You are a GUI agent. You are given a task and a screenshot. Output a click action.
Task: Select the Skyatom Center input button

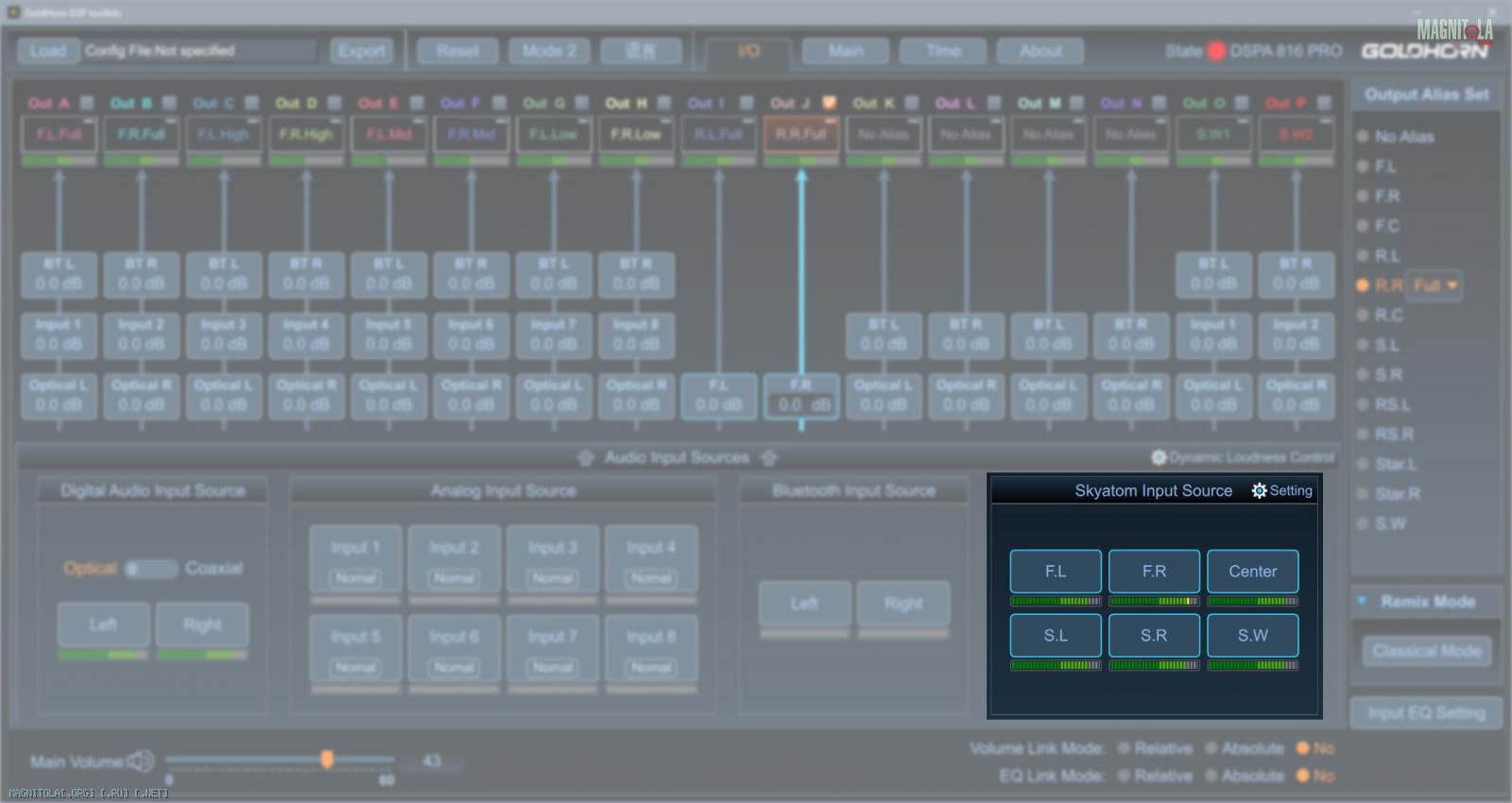pos(1252,572)
